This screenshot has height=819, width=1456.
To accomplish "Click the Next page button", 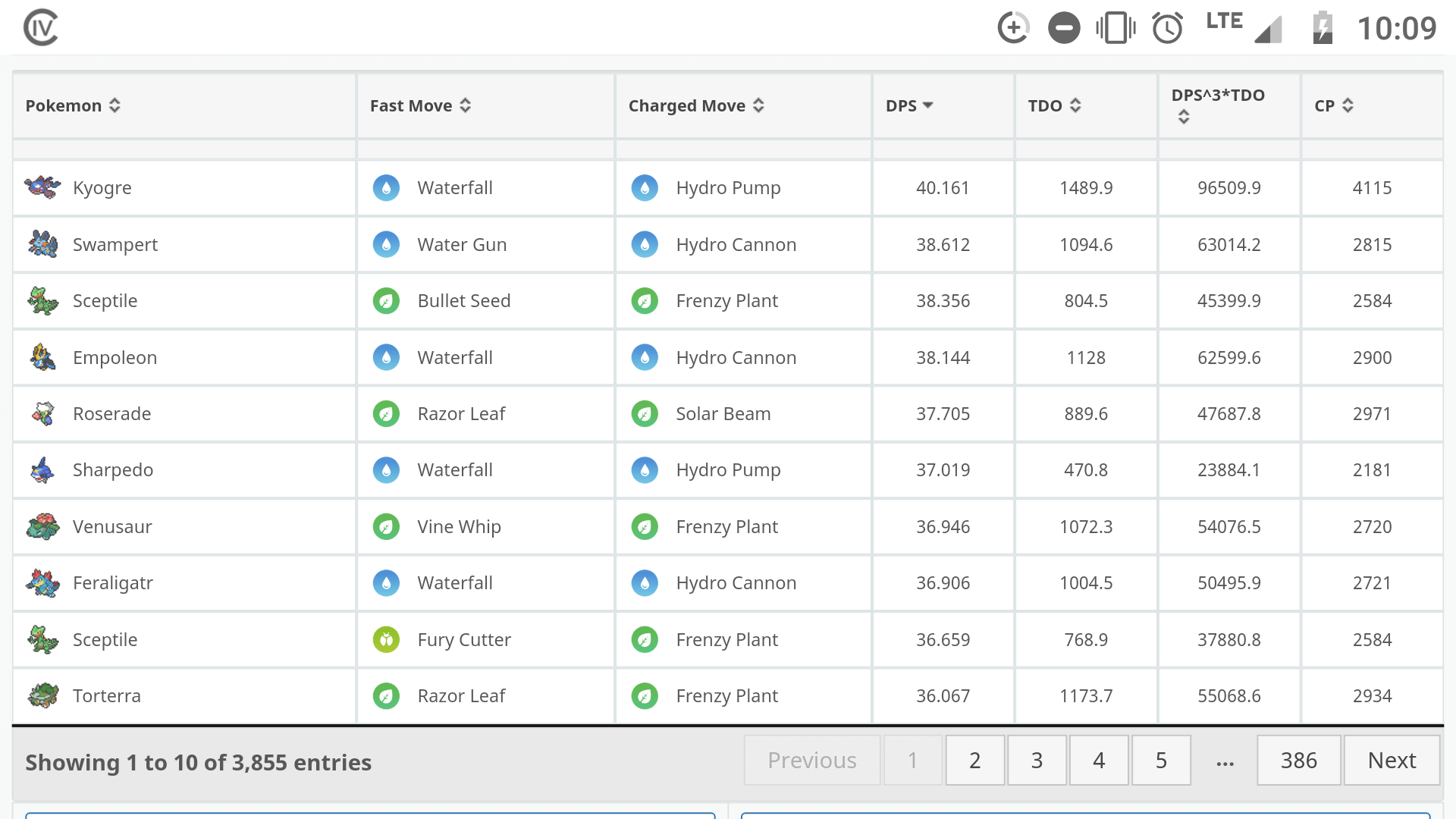I will click(1392, 760).
